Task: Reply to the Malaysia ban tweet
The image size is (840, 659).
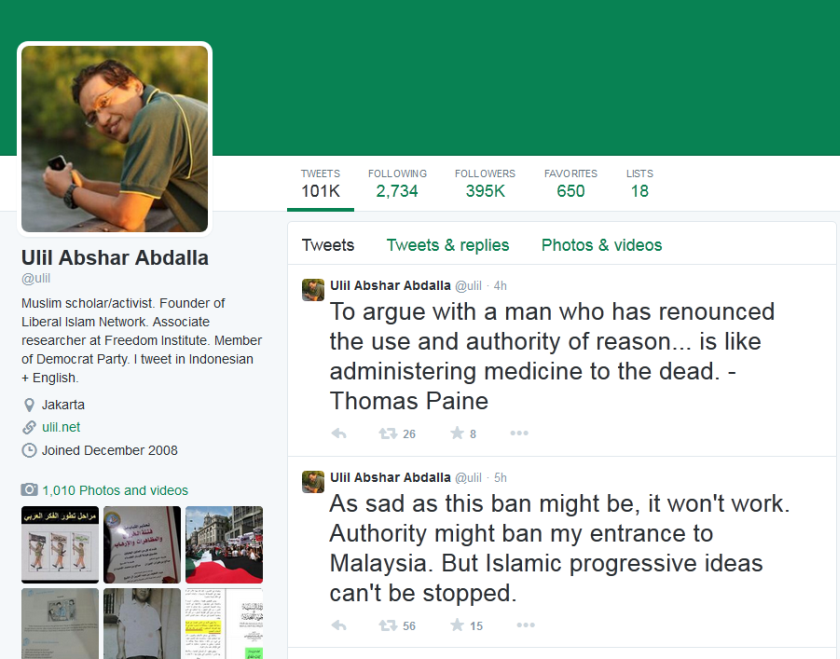Action: [339, 624]
